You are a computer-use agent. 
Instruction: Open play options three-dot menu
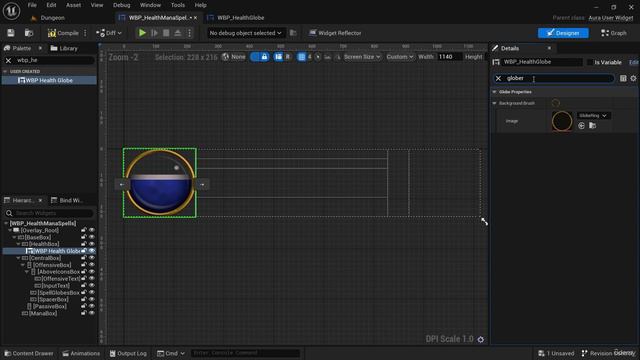click(x=189, y=33)
